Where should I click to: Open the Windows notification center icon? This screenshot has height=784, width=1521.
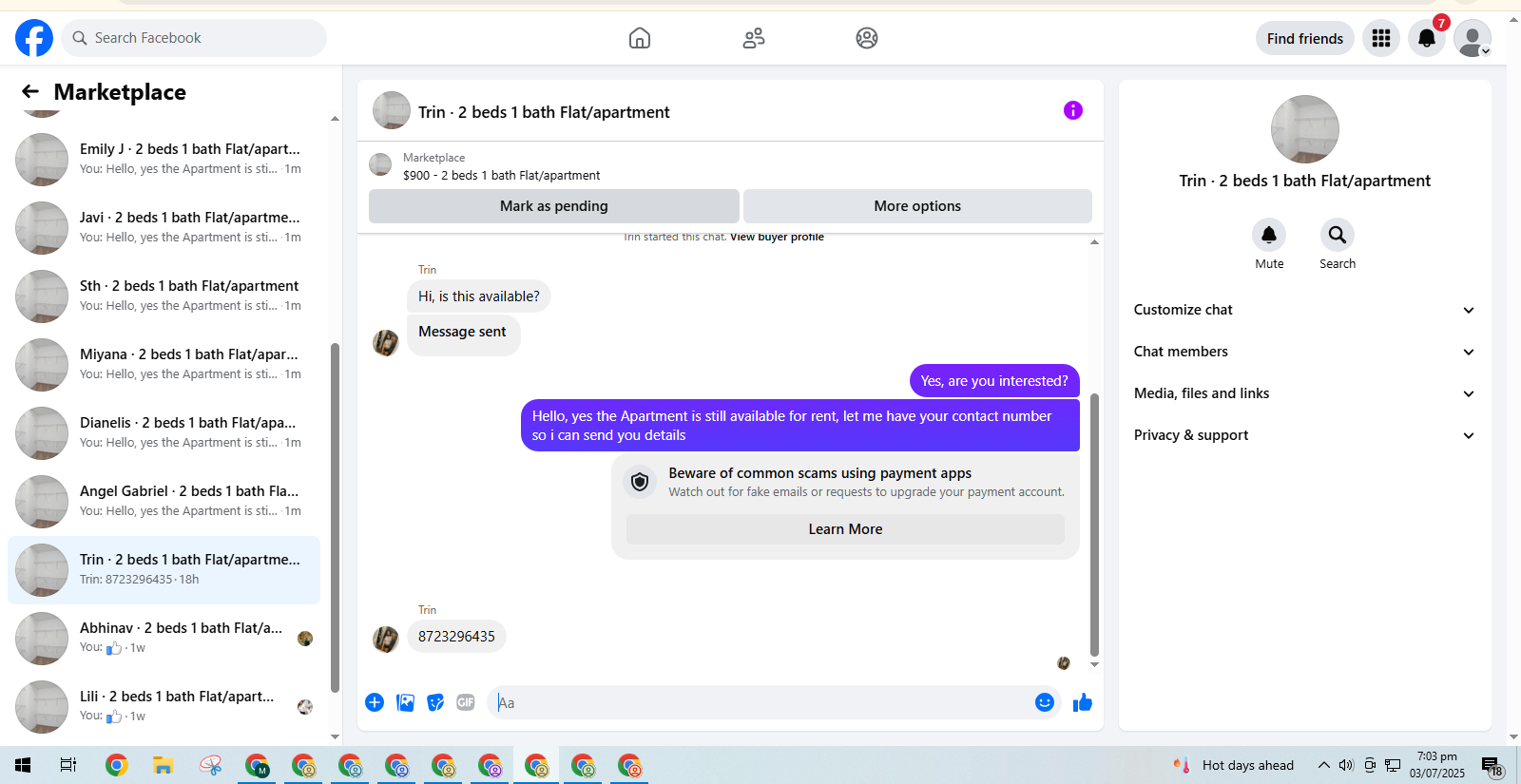[x=1491, y=766]
